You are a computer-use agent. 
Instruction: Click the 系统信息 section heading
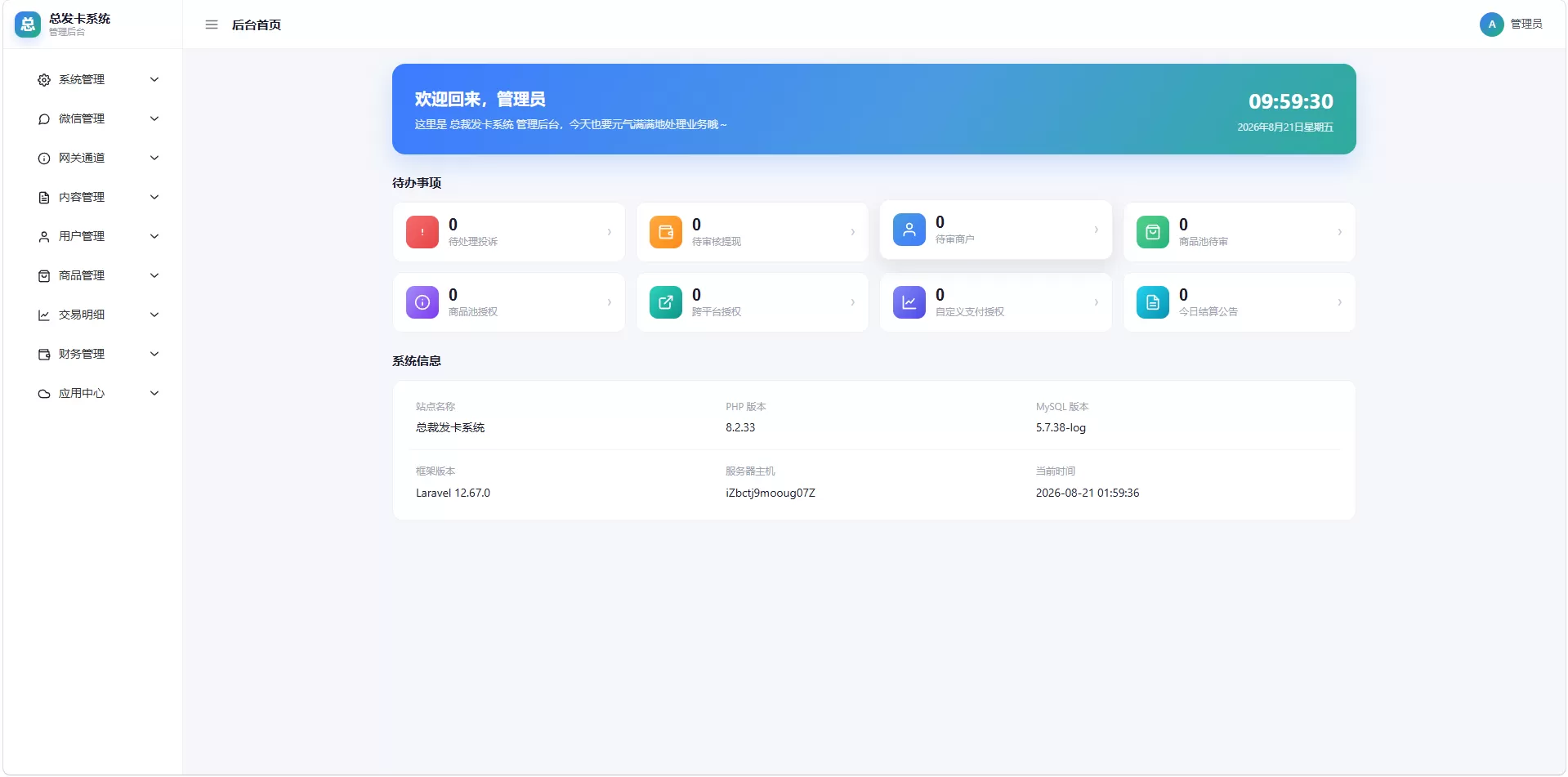coord(417,361)
